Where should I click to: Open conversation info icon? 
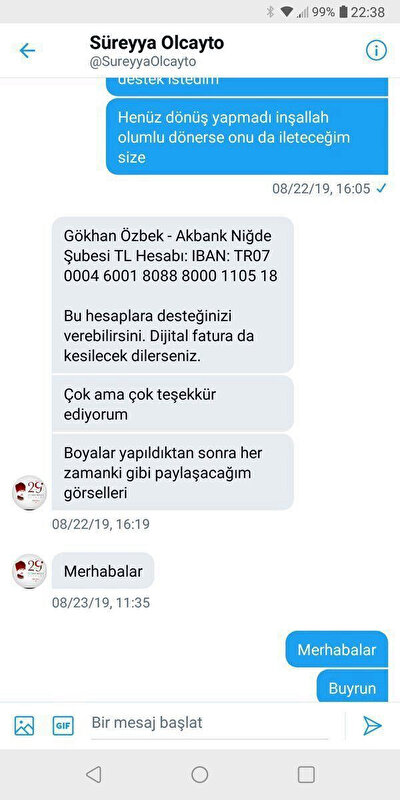(x=377, y=51)
